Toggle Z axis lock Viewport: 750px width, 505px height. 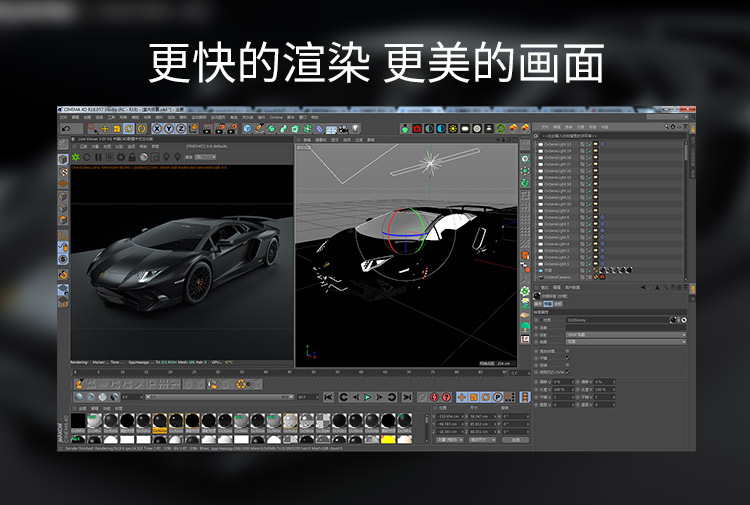click(x=181, y=129)
